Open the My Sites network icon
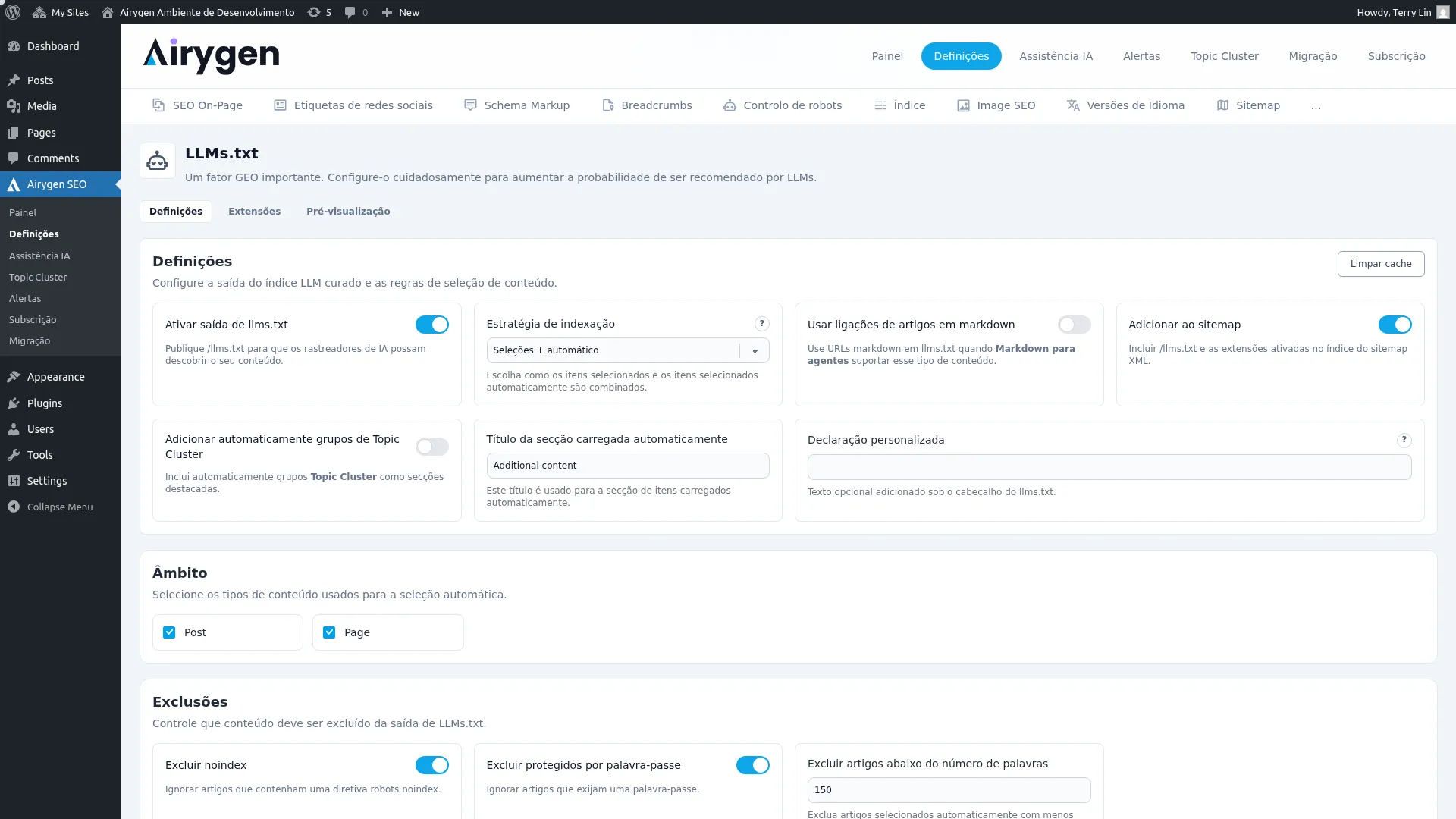Viewport: 1456px width, 819px height. point(39,12)
